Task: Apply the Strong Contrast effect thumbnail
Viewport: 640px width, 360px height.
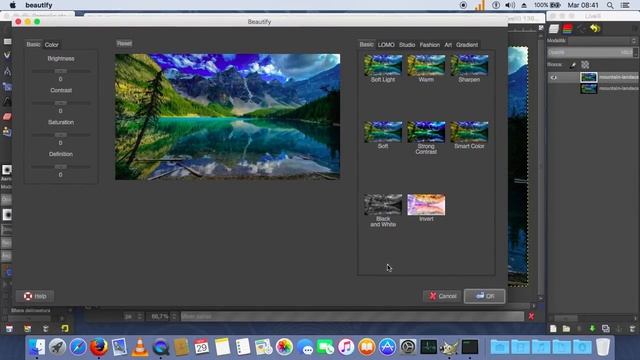Action: (x=426, y=132)
